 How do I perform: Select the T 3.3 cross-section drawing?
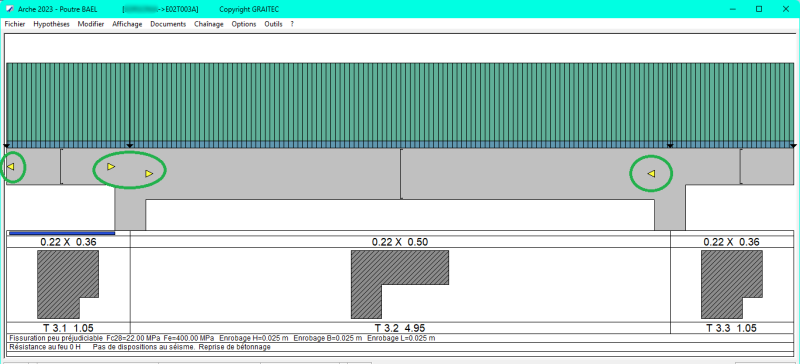pyautogui.click(x=732, y=284)
